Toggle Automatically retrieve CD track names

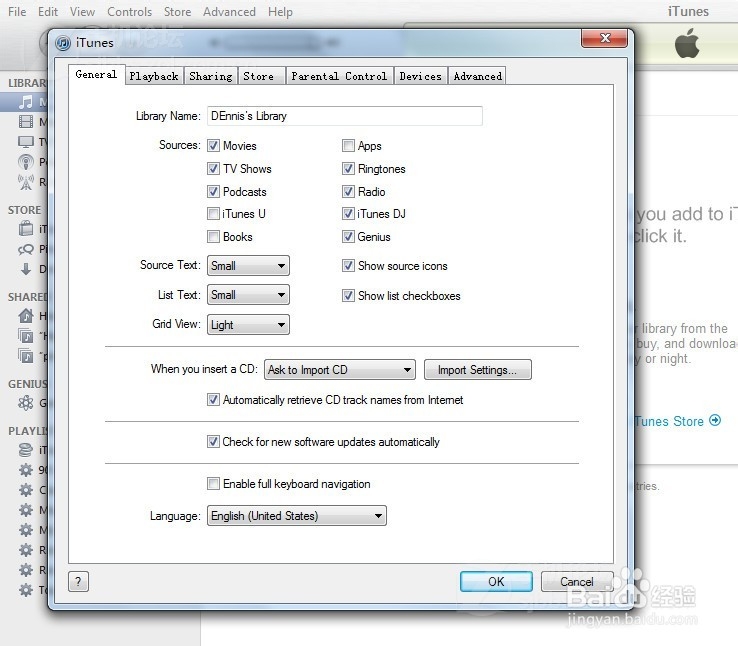coord(213,400)
